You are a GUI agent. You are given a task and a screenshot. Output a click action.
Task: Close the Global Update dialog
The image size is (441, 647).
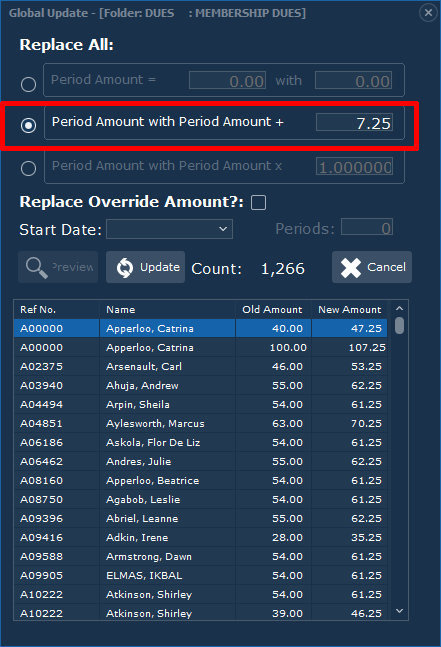point(429,13)
